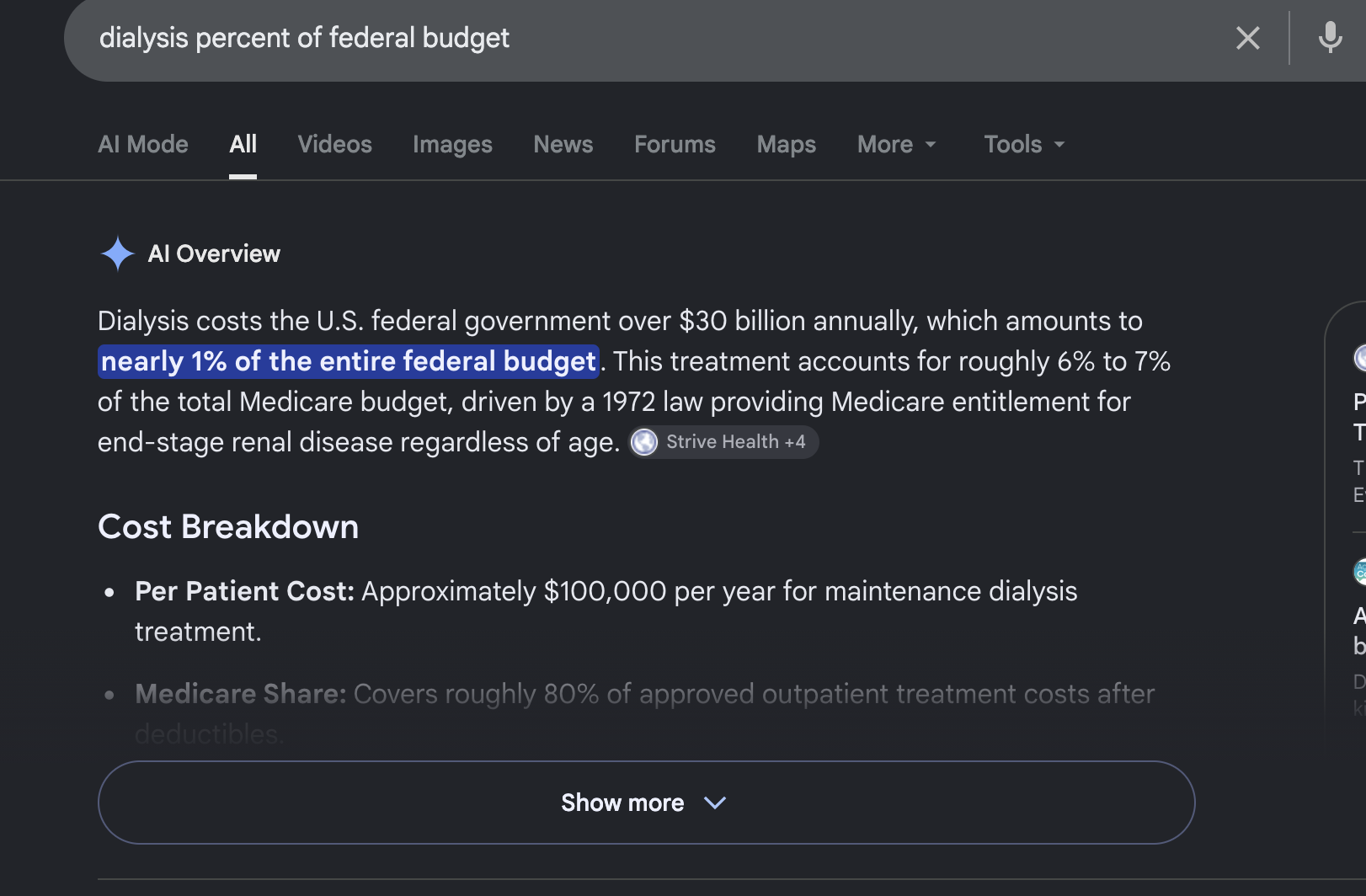Clear the search query with the X icon
The width and height of the screenshot is (1366, 896).
click(x=1248, y=38)
